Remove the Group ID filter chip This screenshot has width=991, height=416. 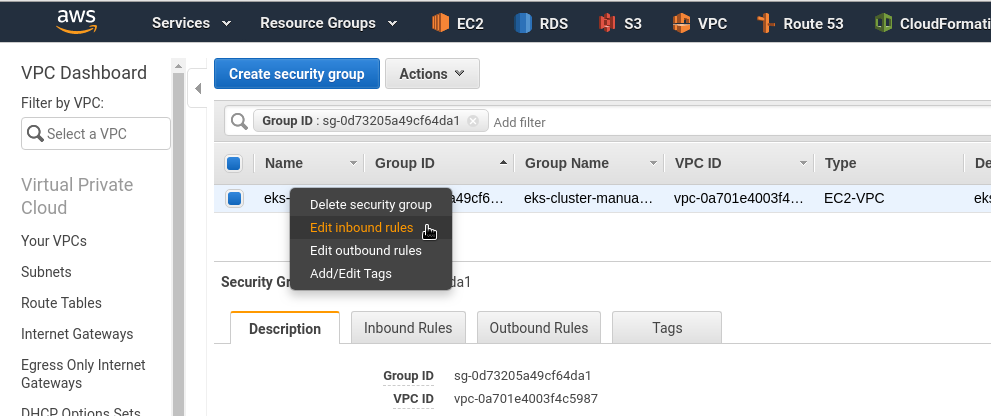click(x=473, y=121)
